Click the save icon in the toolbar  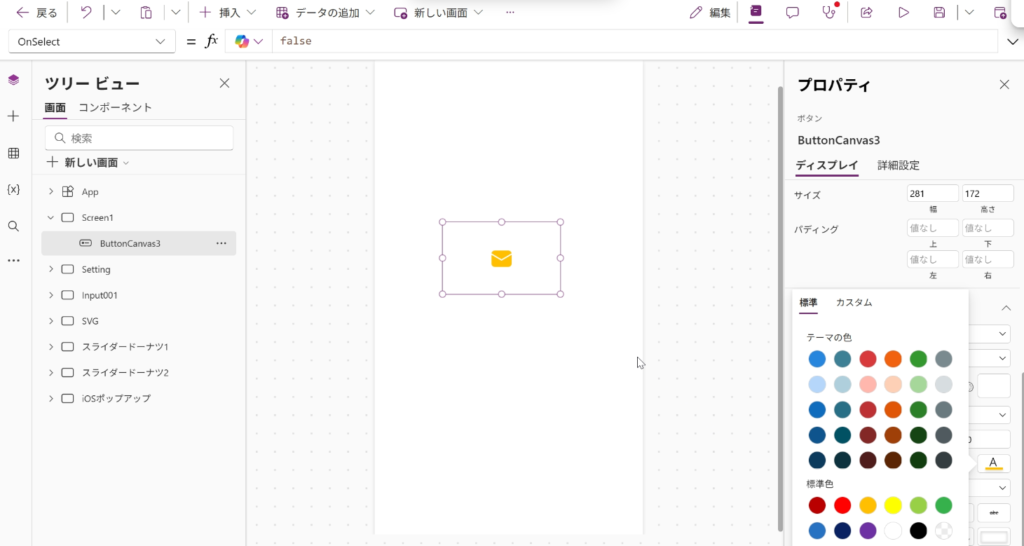(939, 13)
